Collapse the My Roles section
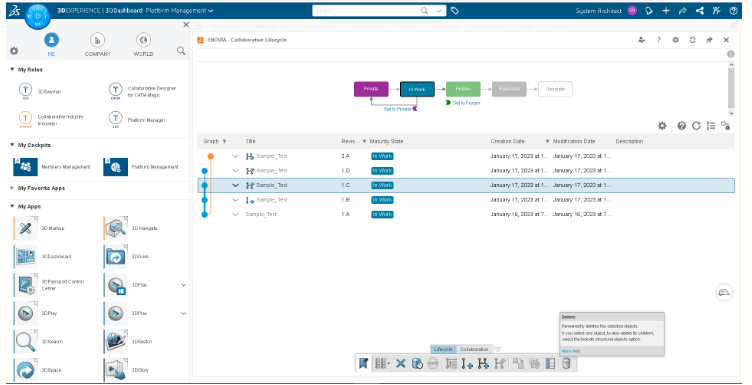 coord(12,70)
